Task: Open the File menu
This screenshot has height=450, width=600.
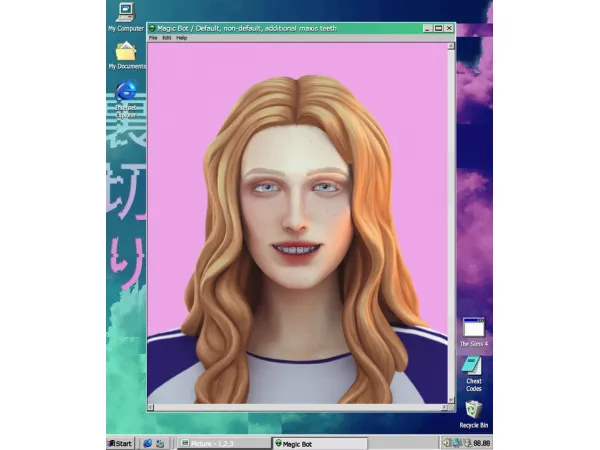Action: click(x=153, y=38)
